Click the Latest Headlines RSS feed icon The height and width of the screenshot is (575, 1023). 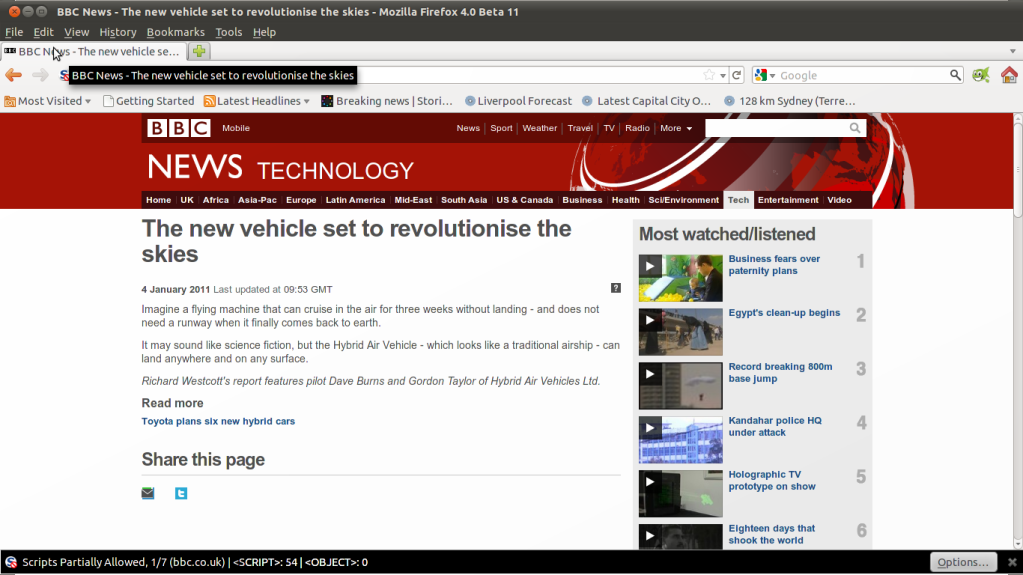209,101
